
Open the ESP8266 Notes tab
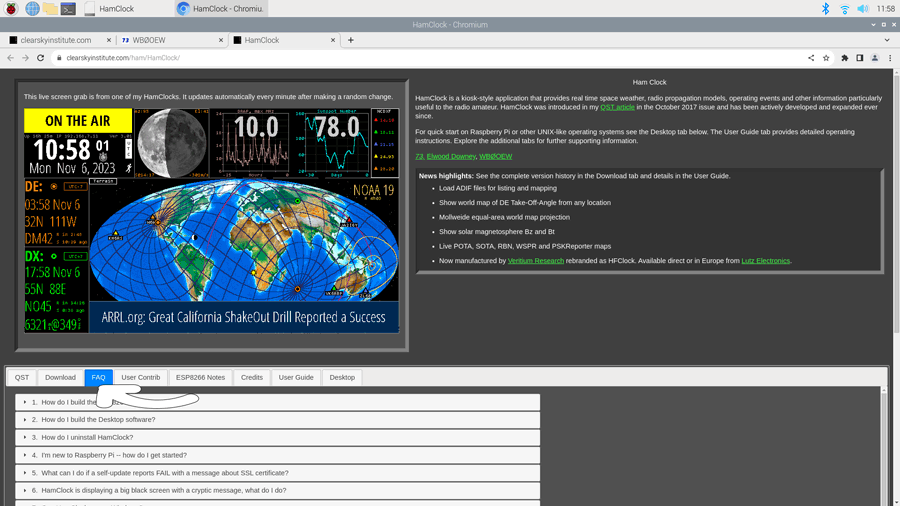point(200,377)
